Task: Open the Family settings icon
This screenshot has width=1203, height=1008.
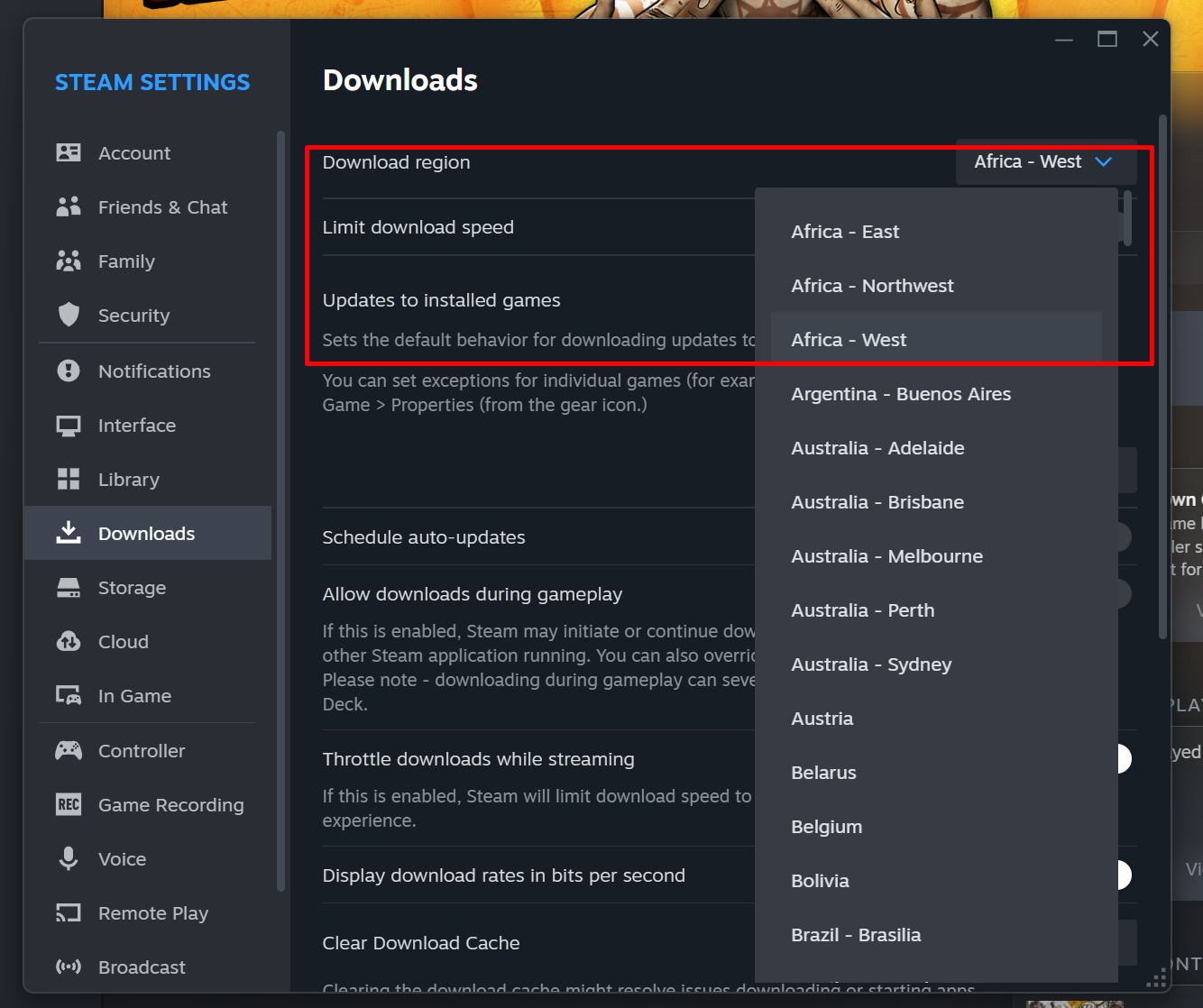Action: (69, 261)
